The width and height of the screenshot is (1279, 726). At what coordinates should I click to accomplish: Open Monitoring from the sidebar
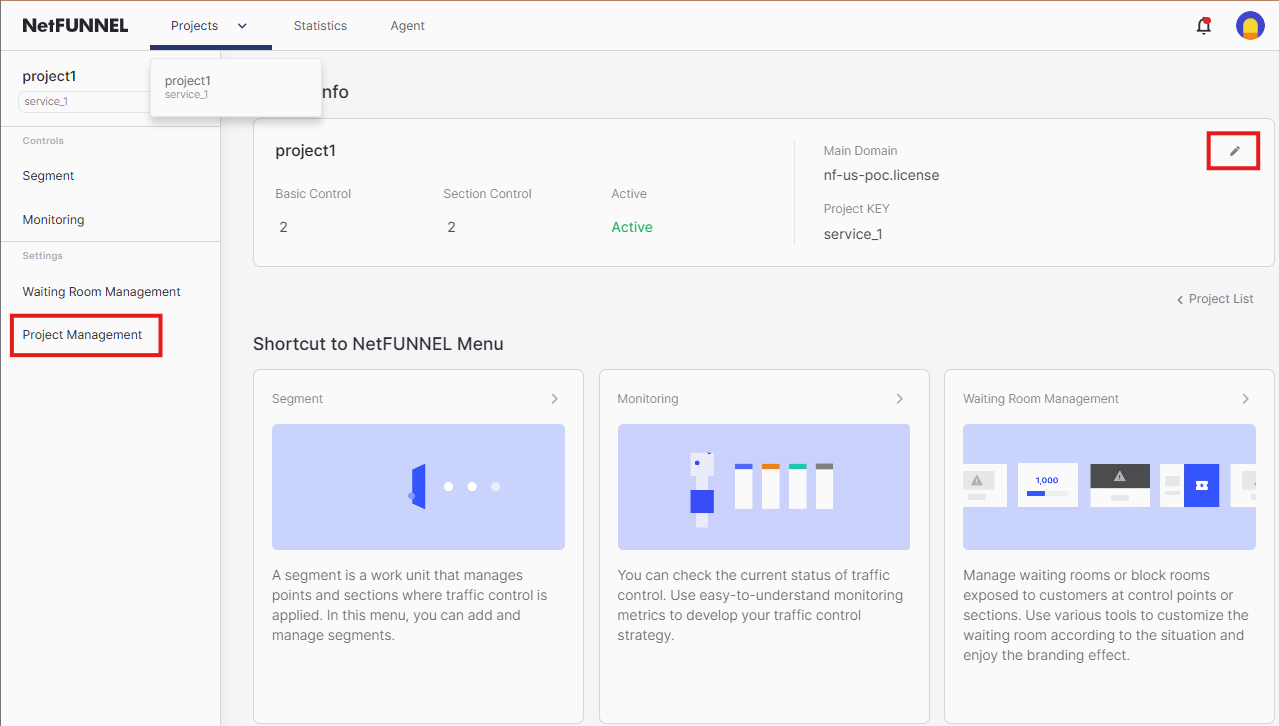point(52,219)
